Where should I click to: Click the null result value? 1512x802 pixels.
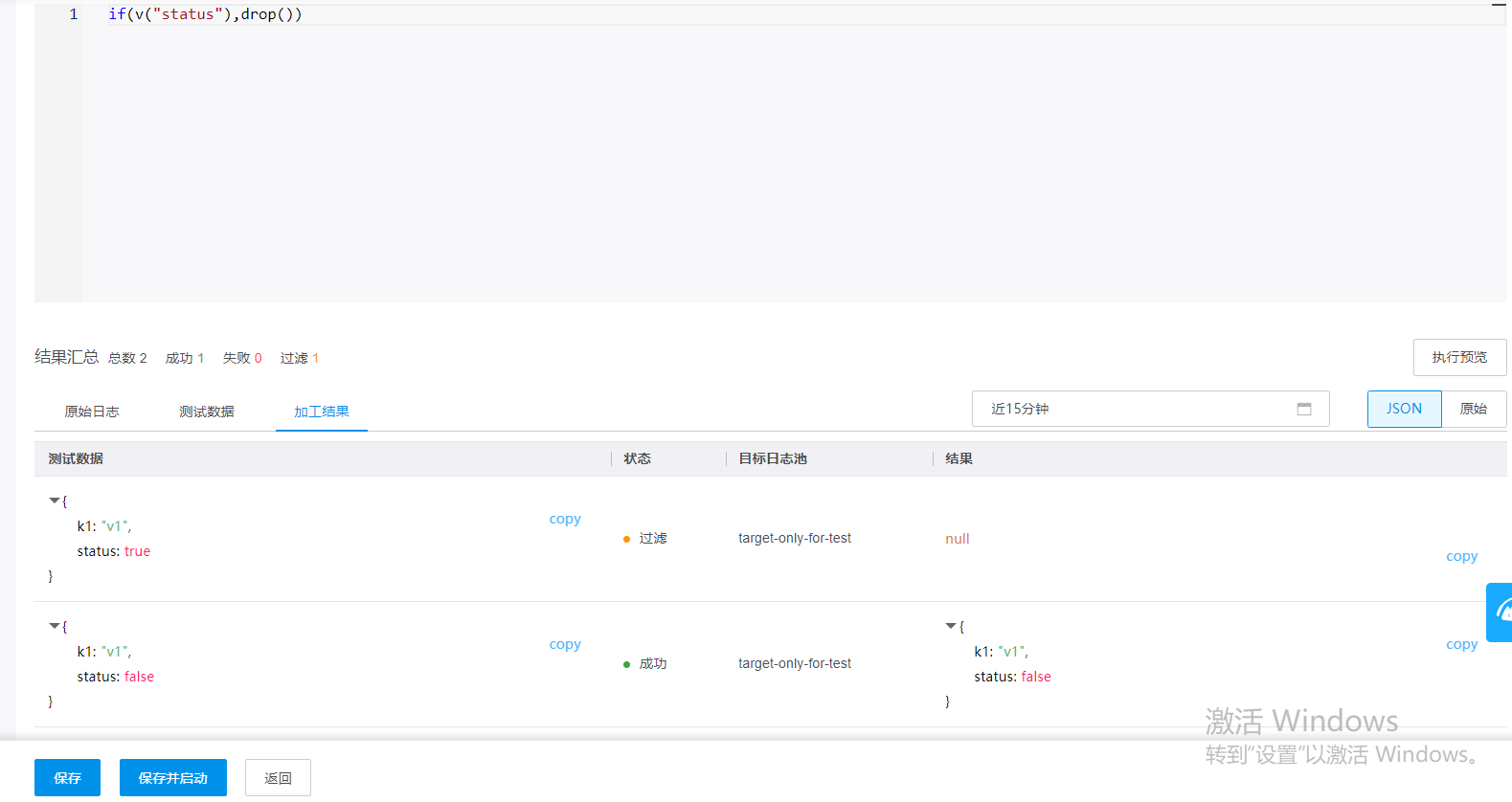click(958, 539)
